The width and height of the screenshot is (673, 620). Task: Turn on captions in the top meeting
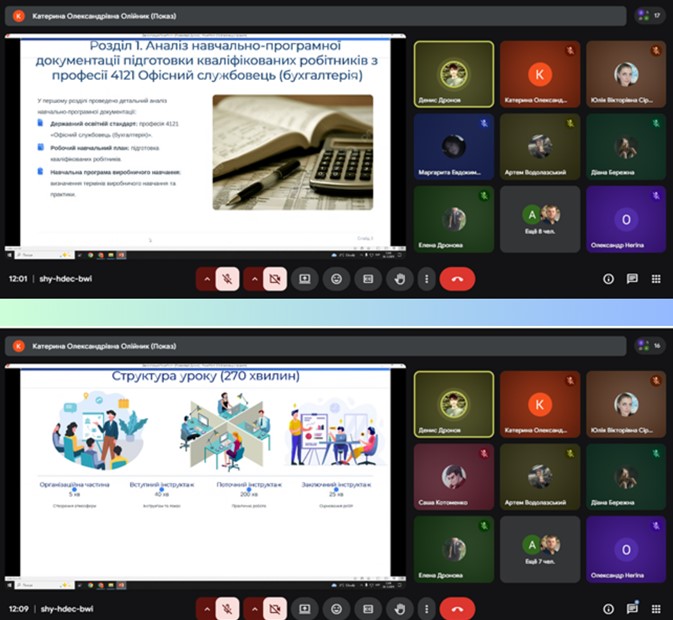pyautogui.click(x=370, y=280)
